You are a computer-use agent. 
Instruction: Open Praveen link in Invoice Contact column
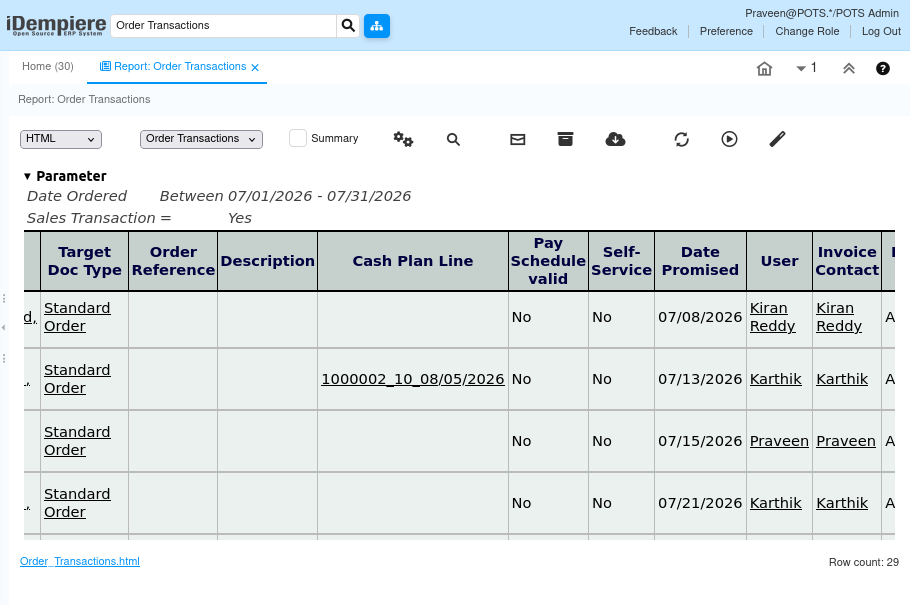pos(846,441)
